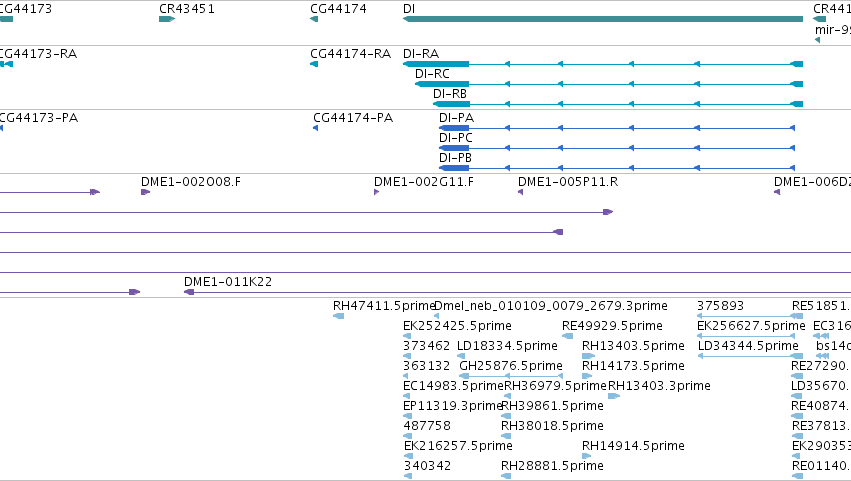Click the CG44174-PA protein label

click(x=353, y=118)
